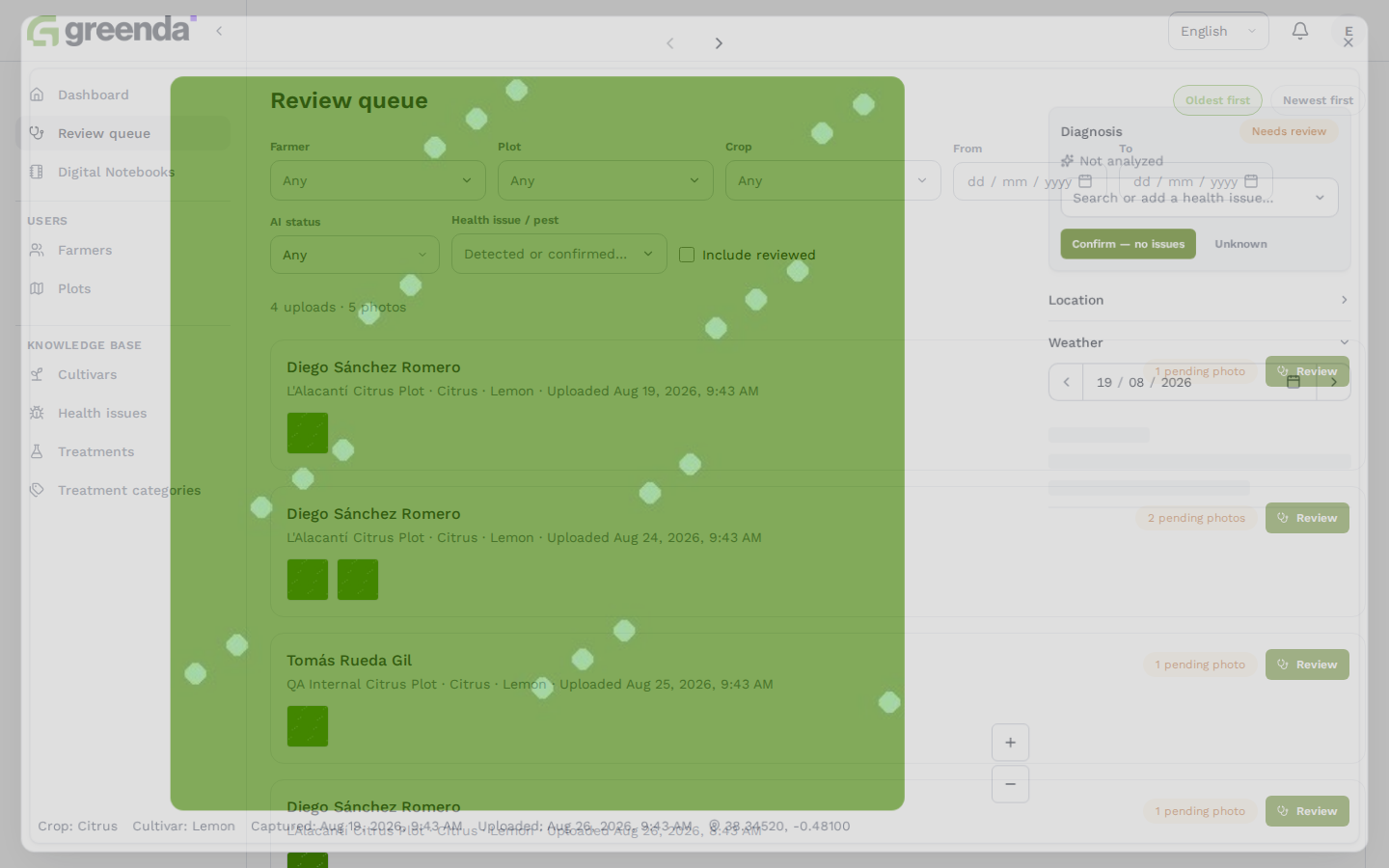Open Search or add a health issue combo box
The image size is (1389, 868).
click(x=1199, y=198)
